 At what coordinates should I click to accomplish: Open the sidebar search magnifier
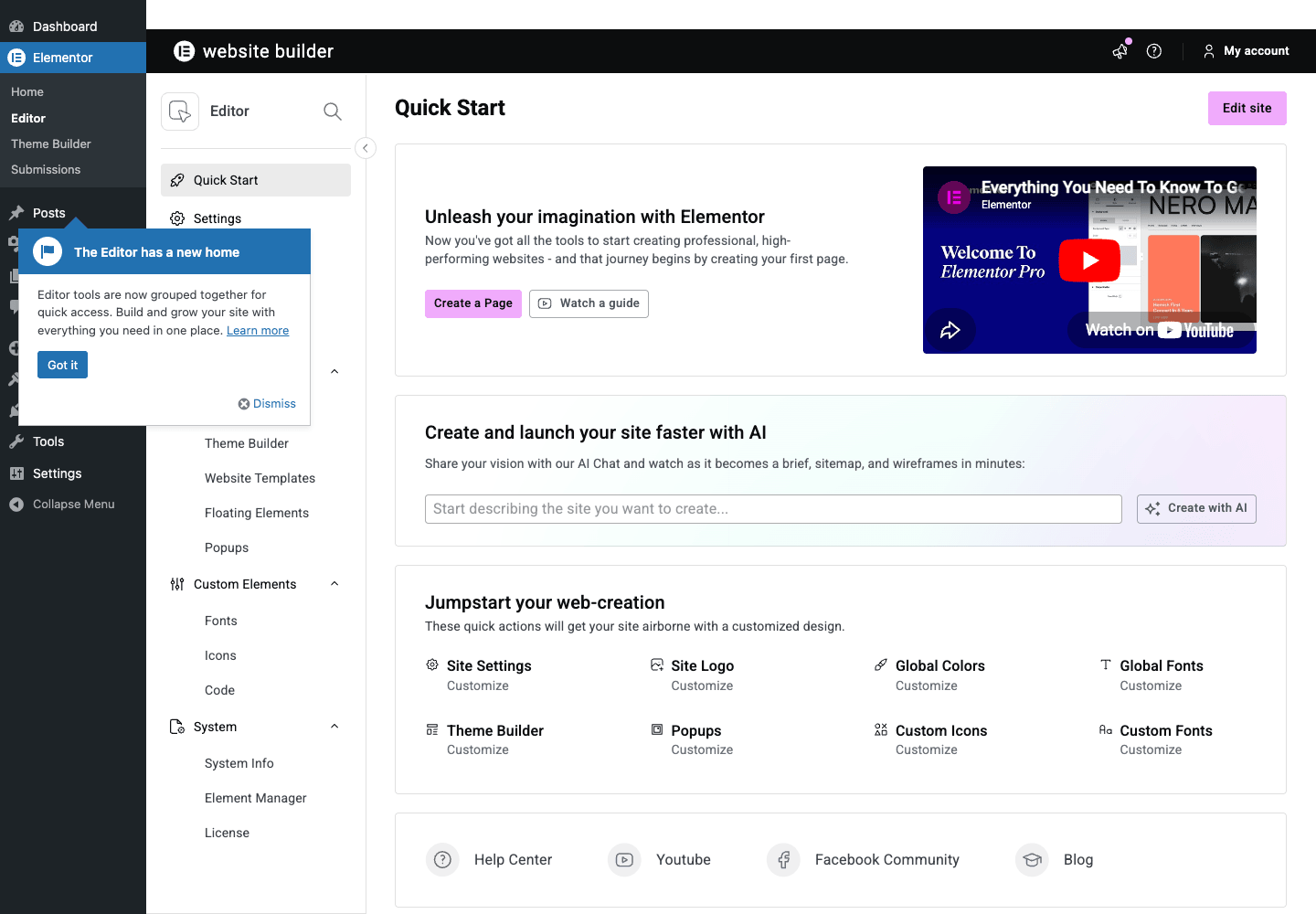(x=333, y=112)
